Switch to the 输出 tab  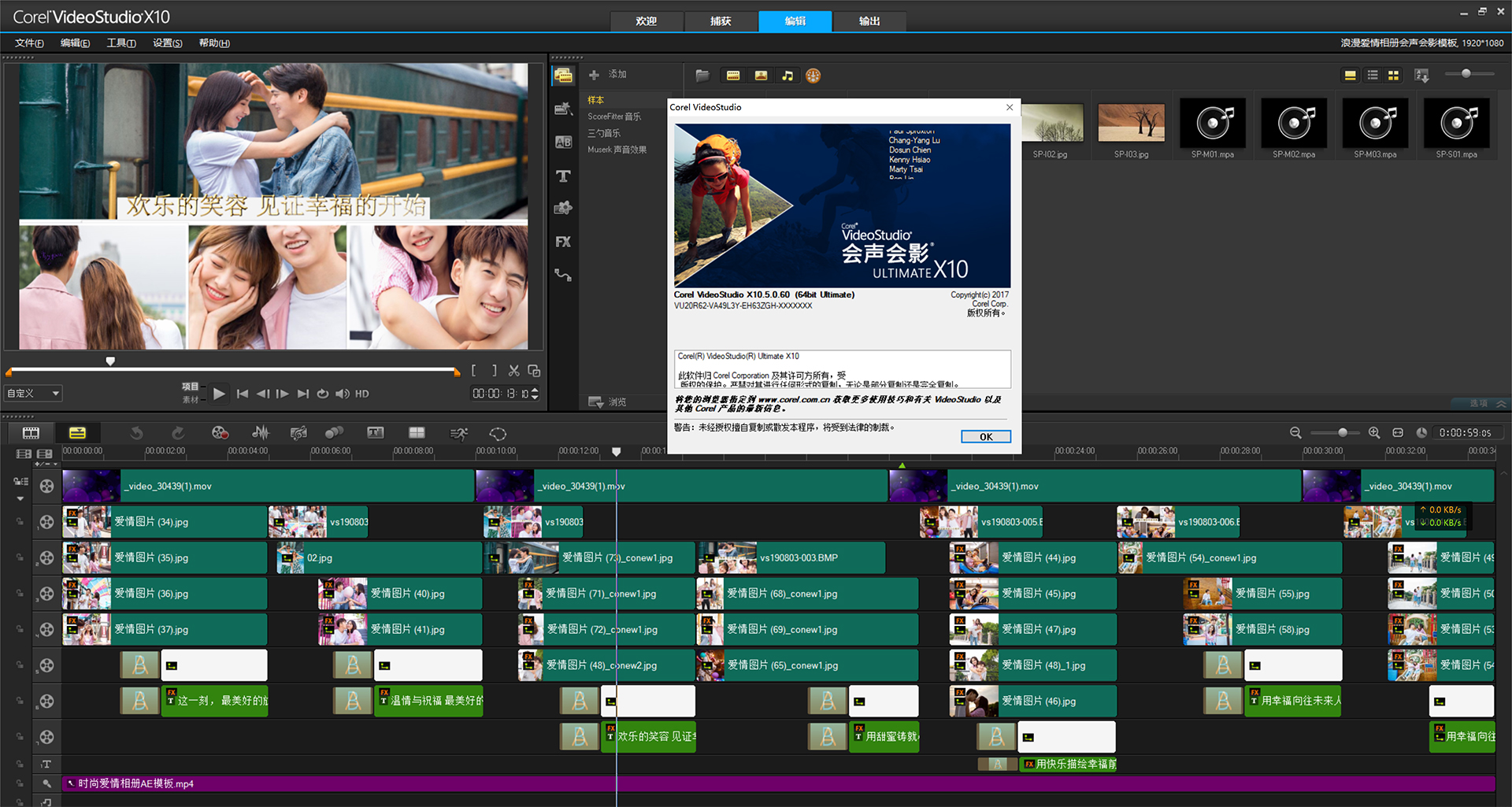tap(869, 21)
